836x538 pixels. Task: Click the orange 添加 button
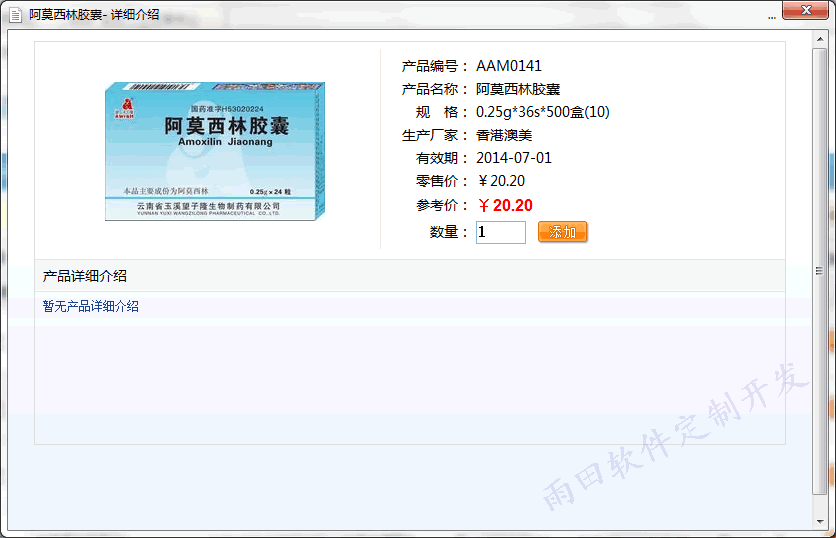click(x=562, y=232)
